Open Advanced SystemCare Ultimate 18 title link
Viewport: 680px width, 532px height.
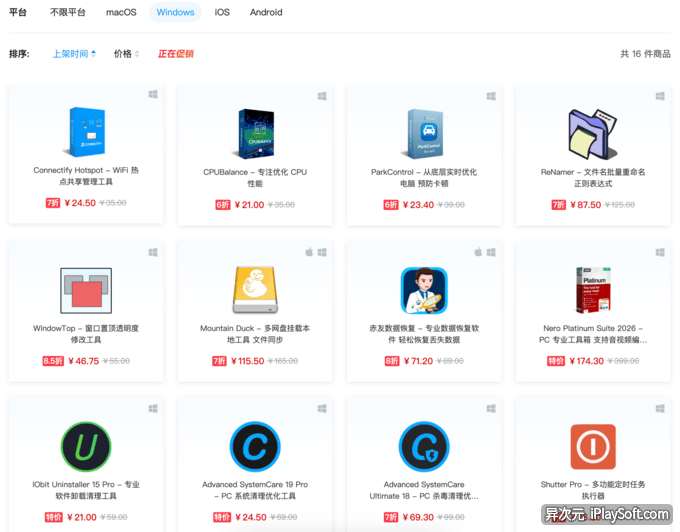point(424,490)
